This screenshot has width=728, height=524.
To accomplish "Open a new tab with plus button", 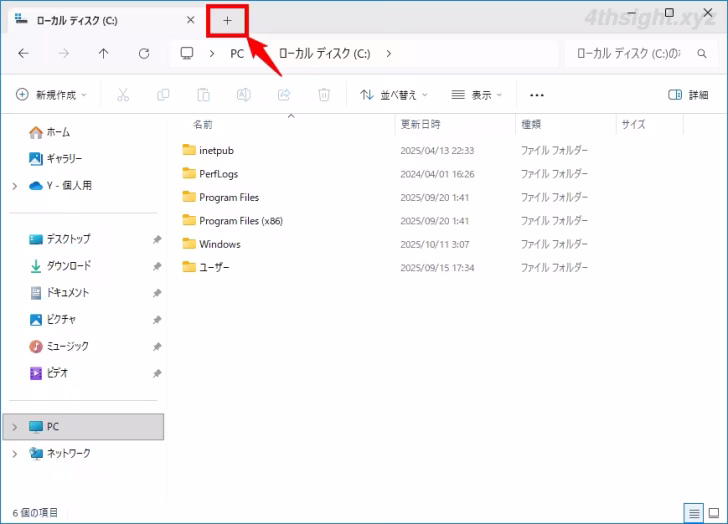I will [227, 20].
